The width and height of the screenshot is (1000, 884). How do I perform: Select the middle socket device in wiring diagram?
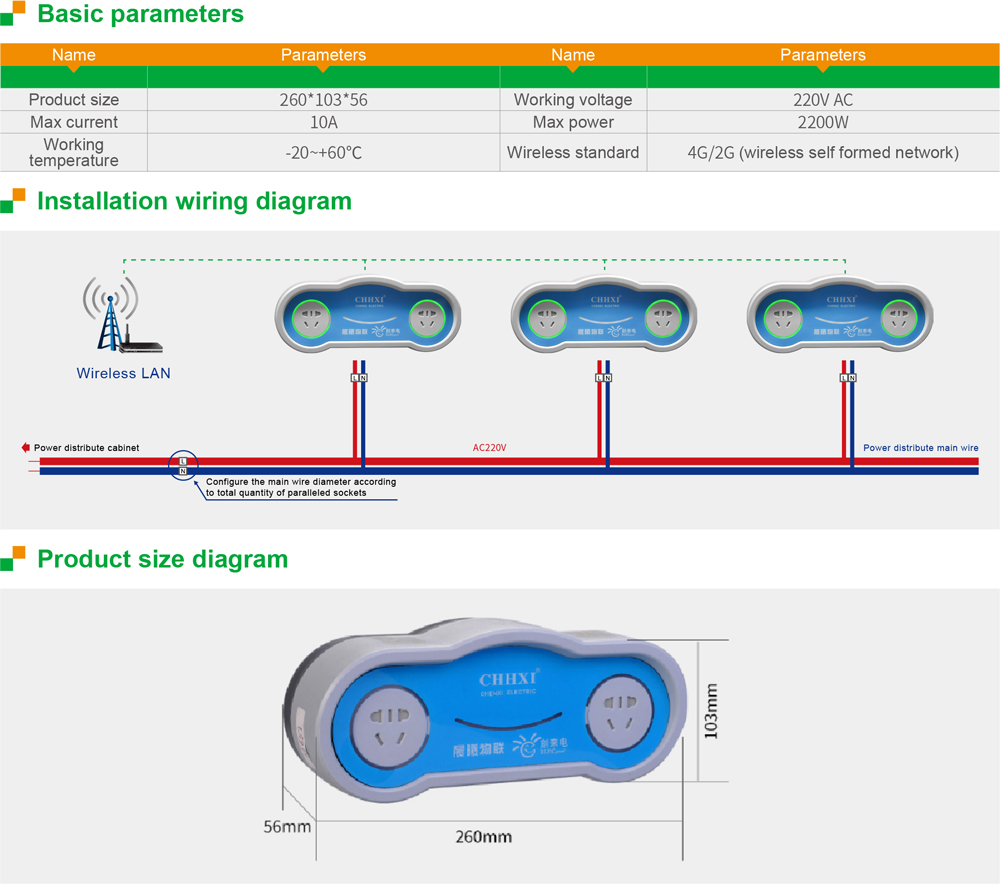[x=603, y=313]
